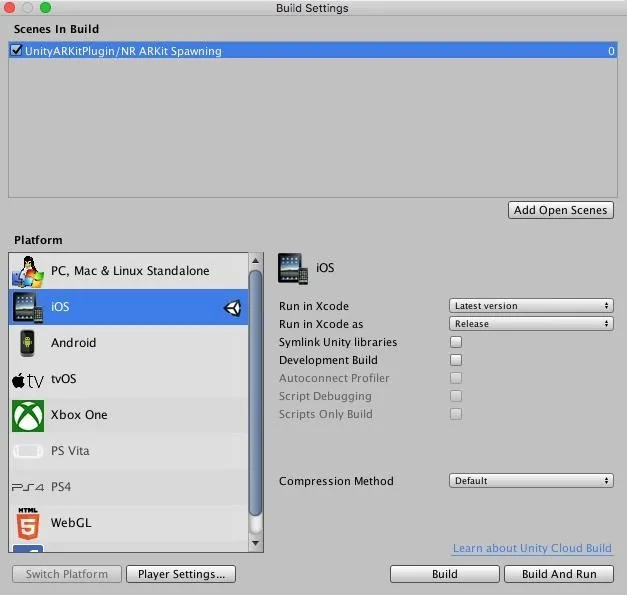Click the scene index number 0
Screen dimensions: 627x595
click(611, 51)
